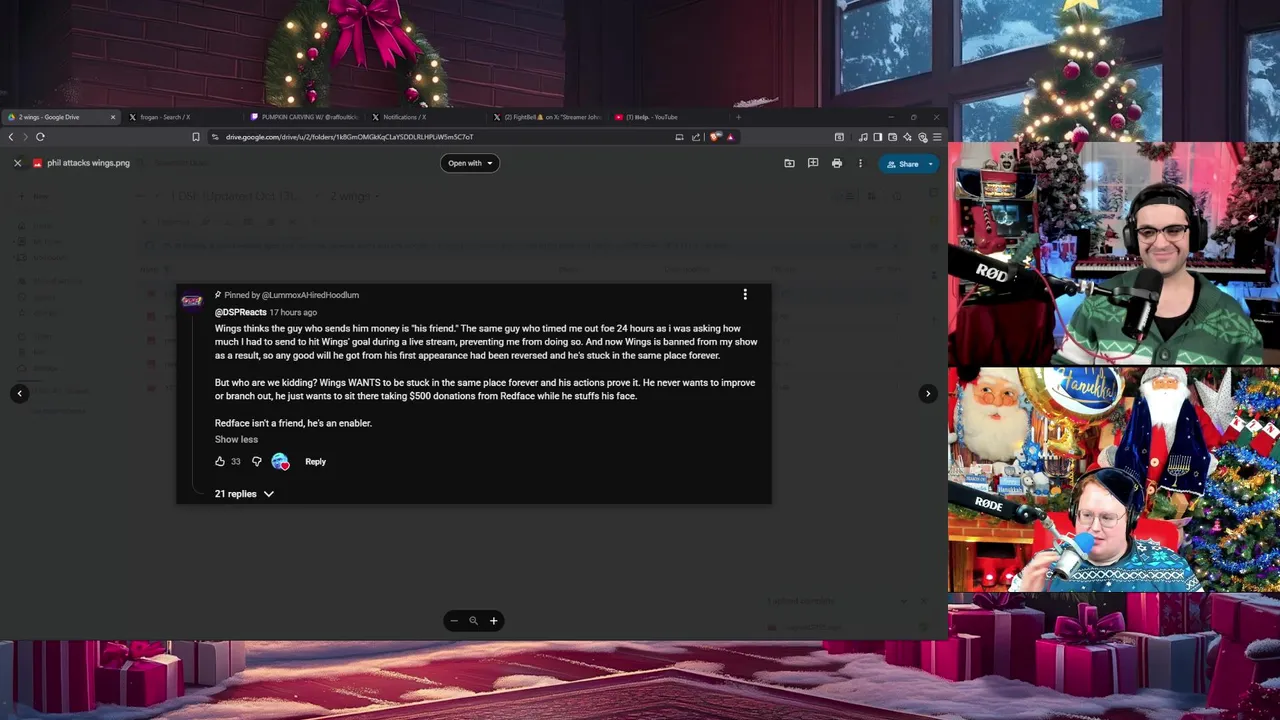Open a new browser tab

pyautogui.click(x=738, y=117)
